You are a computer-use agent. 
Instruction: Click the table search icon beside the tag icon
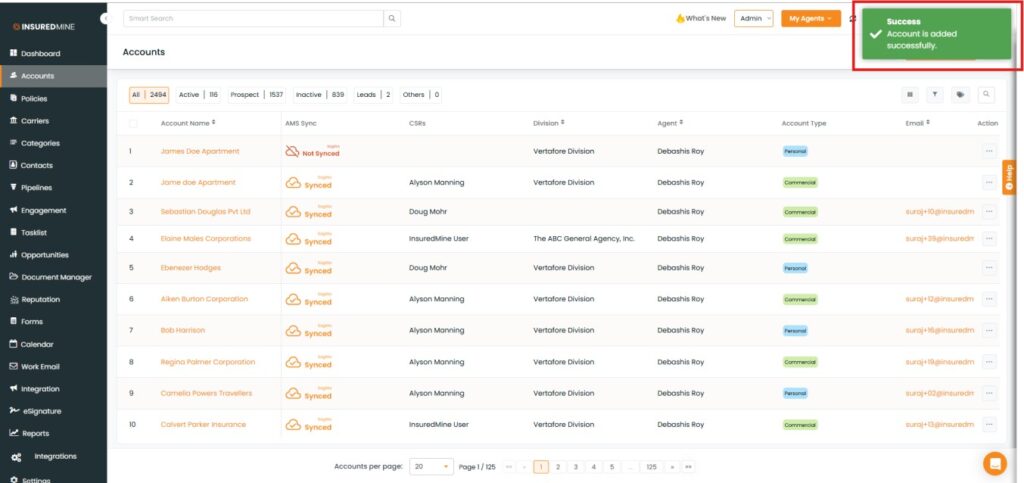(986, 95)
